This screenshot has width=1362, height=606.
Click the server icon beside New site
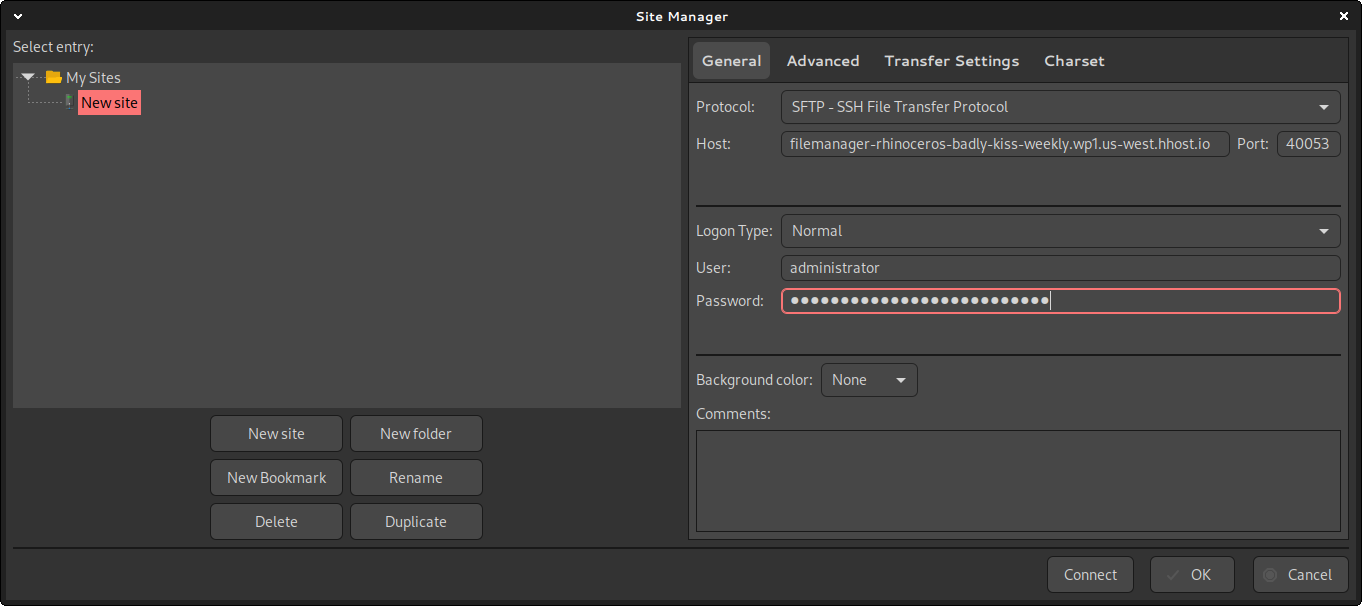[x=69, y=101]
